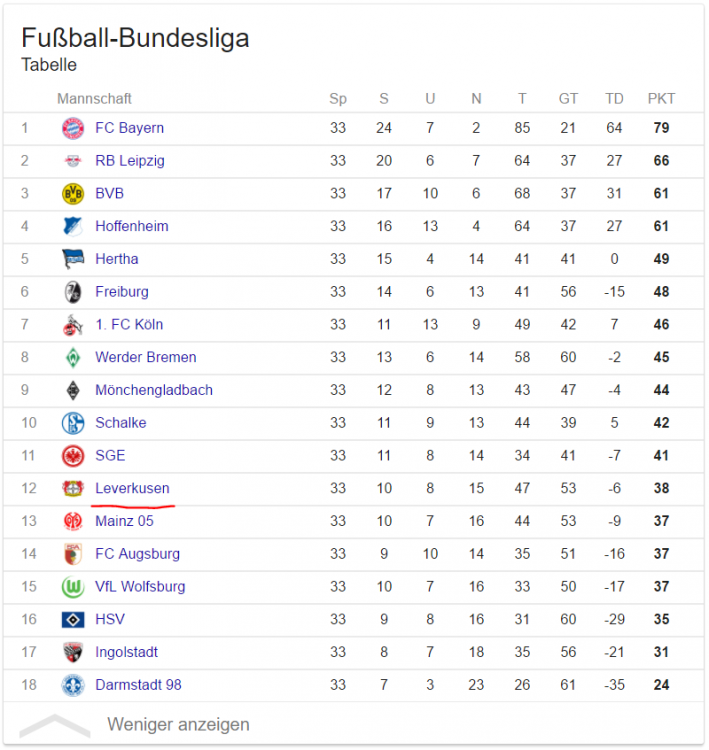709x750 pixels.
Task: Click the Werder Bremen diamond logo
Action: click(73, 358)
